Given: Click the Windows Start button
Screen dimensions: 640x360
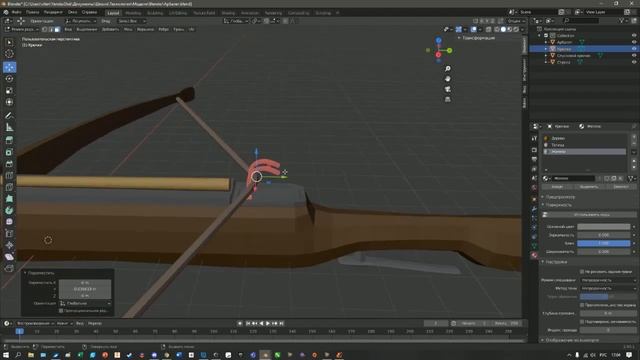Looking at the screenshot, I should click(x=6, y=355).
